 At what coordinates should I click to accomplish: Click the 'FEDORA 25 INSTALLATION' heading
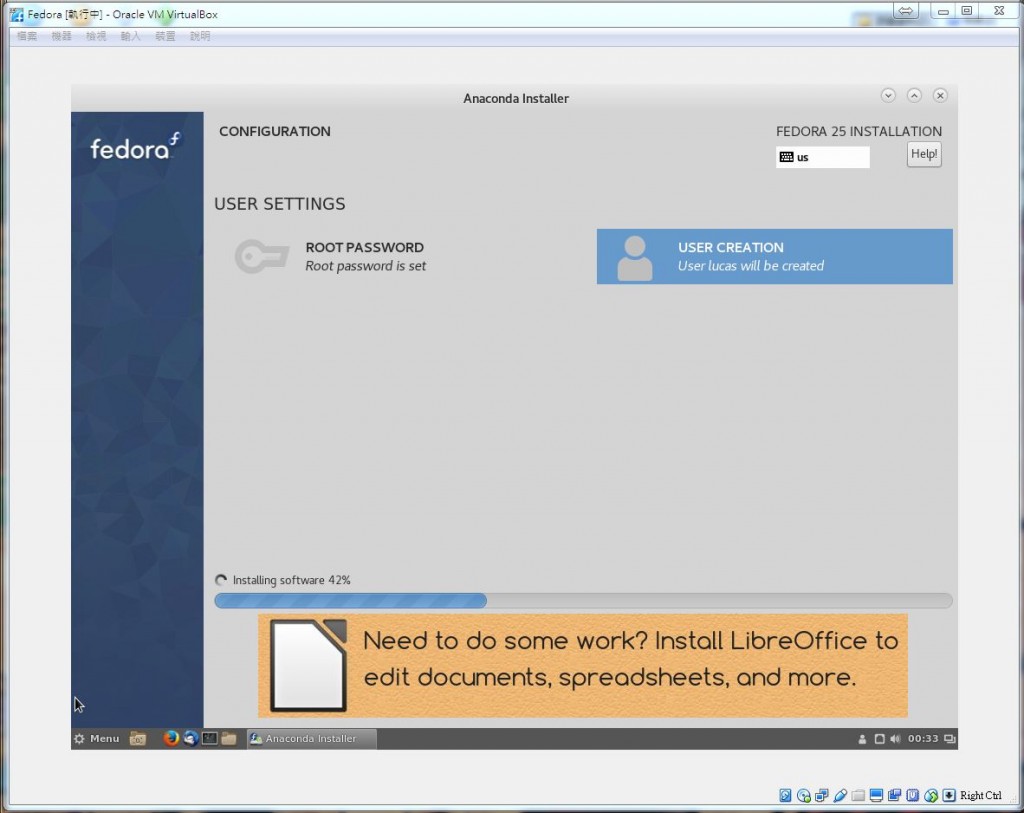859,131
